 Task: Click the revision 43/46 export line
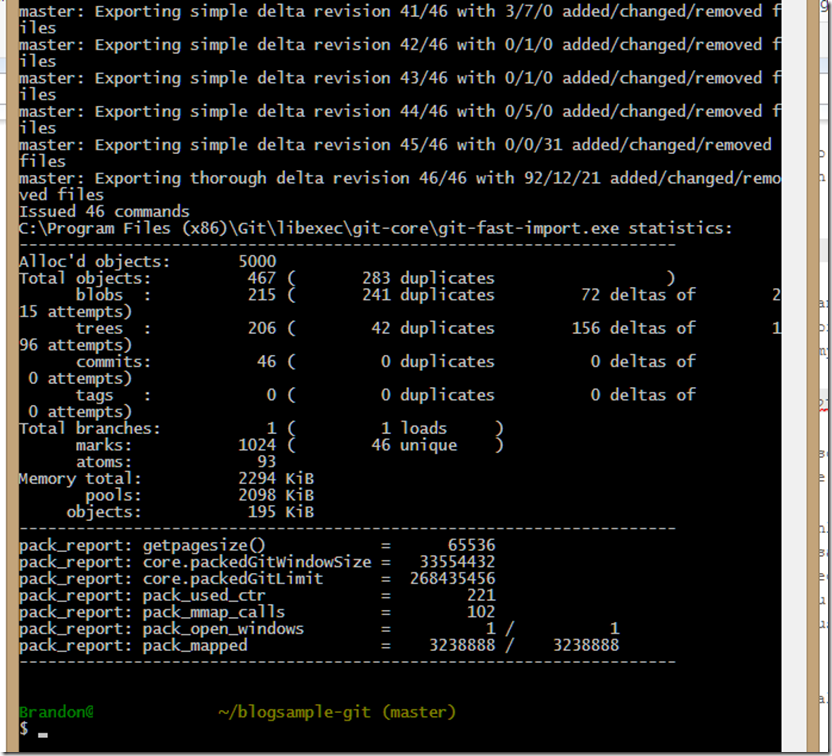pos(400,86)
